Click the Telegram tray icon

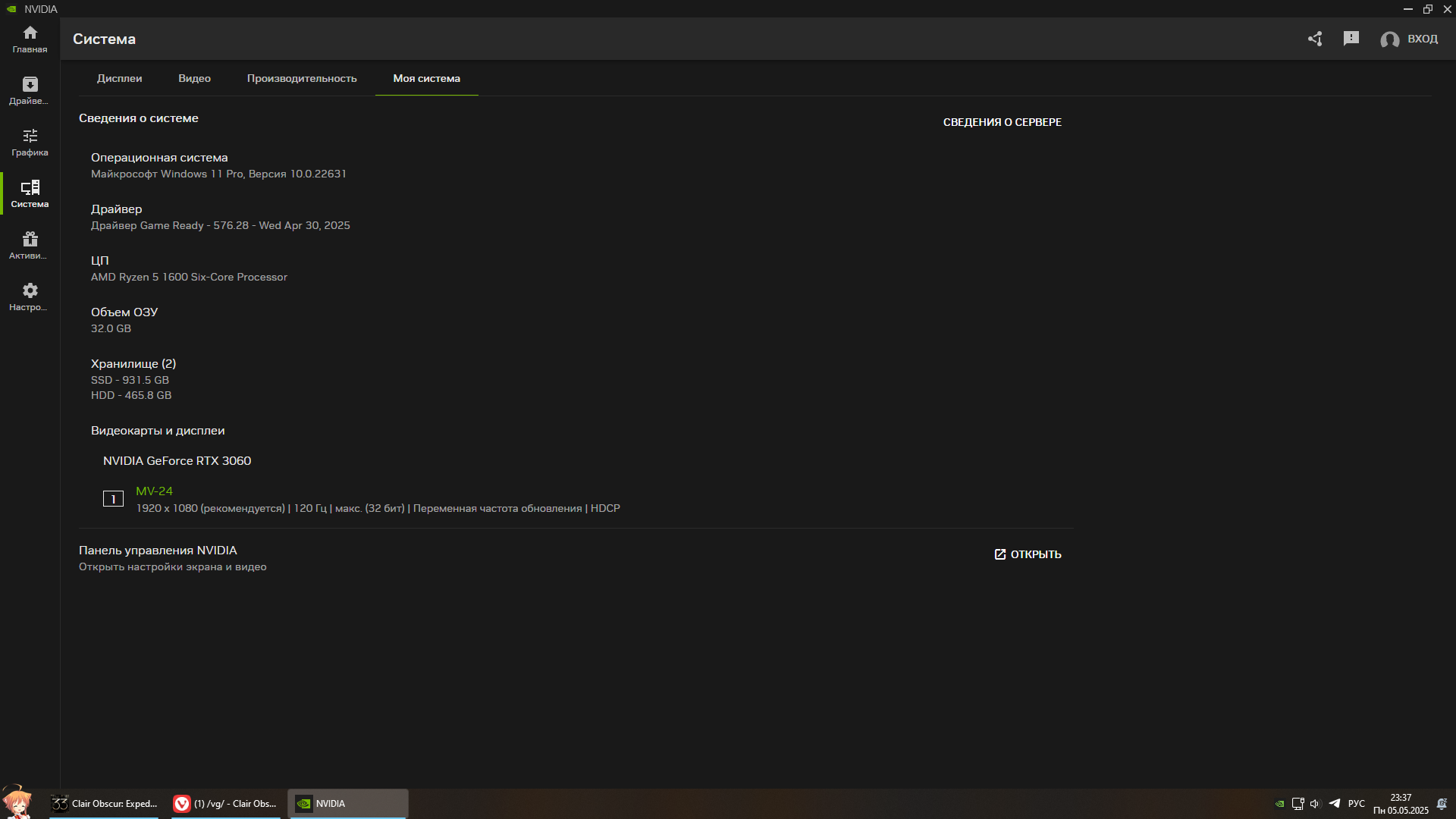click(1335, 803)
